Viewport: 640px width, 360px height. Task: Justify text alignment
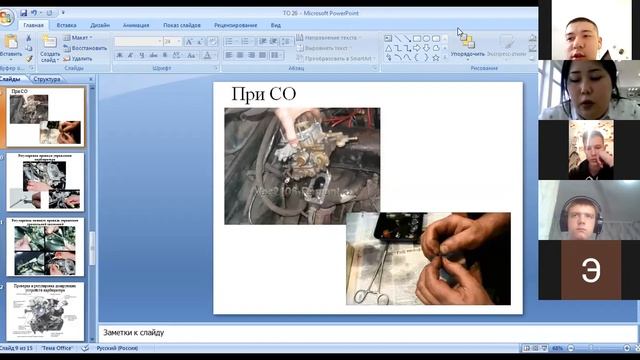(x=263, y=55)
